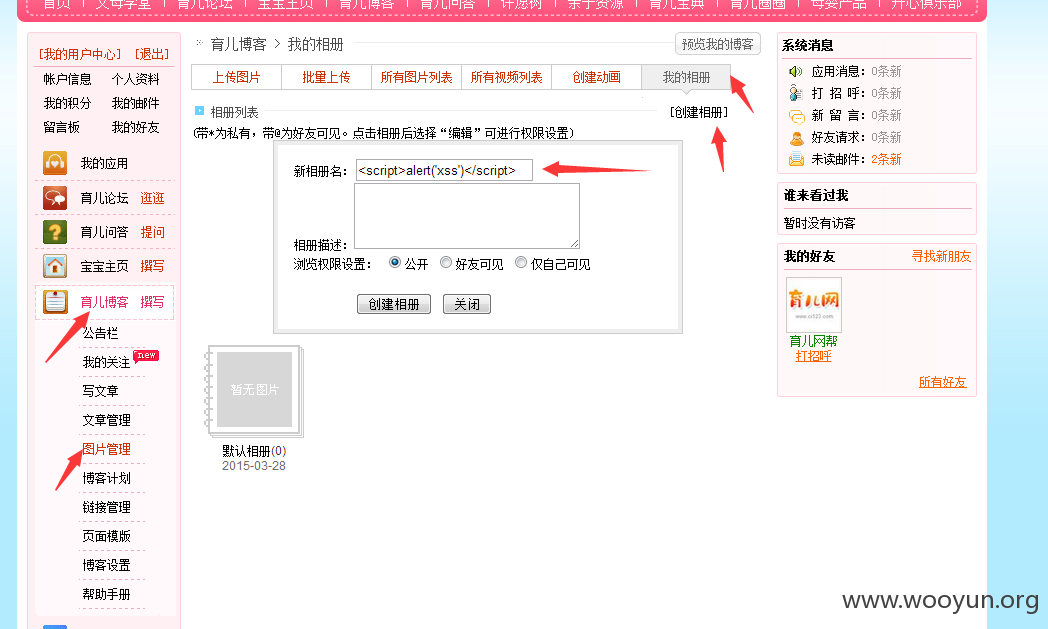The height and width of the screenshot is (629, 1048).
Task: Open 博客计划 in blog submenu
Action: coord(106,478)
